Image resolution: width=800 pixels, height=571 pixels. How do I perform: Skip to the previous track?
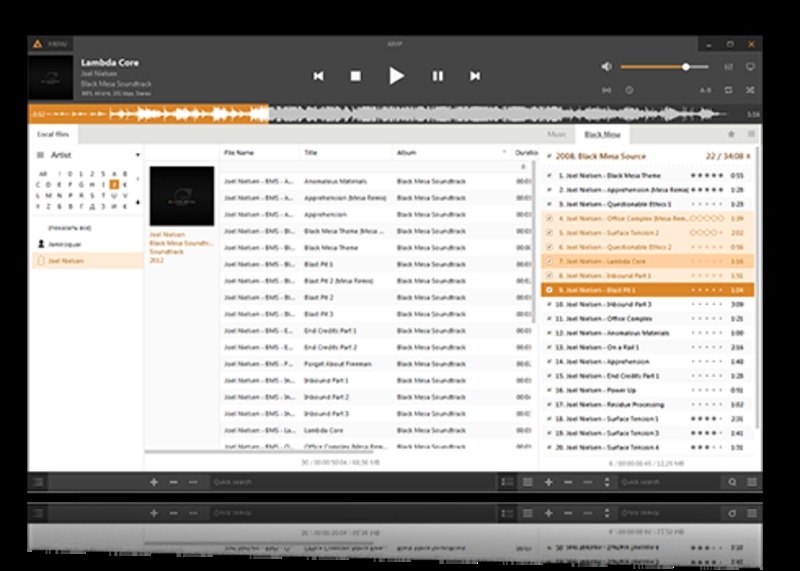[x=318, y=76]
